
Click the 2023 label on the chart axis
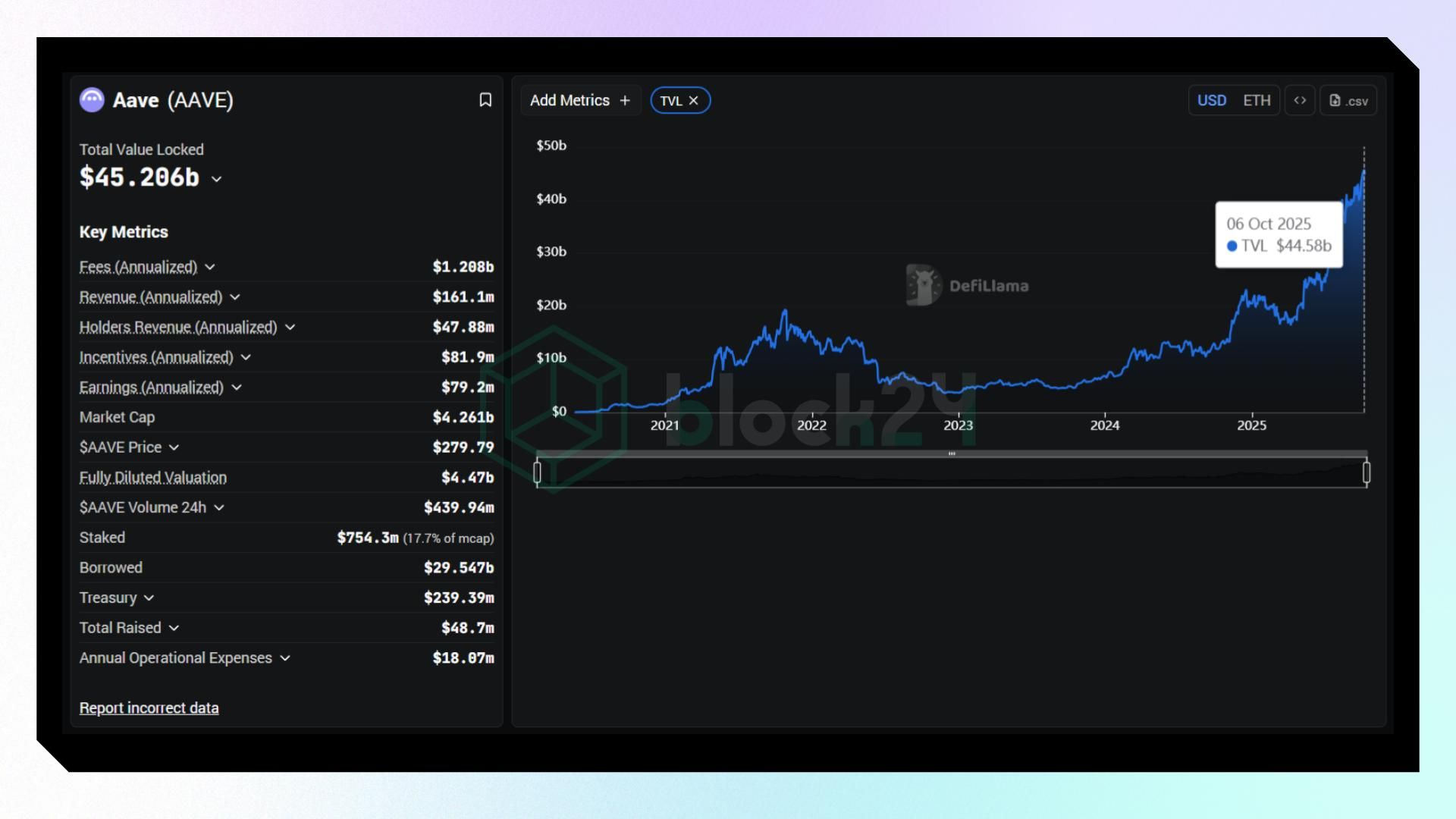pyautogui.click(x=958, y=425)
